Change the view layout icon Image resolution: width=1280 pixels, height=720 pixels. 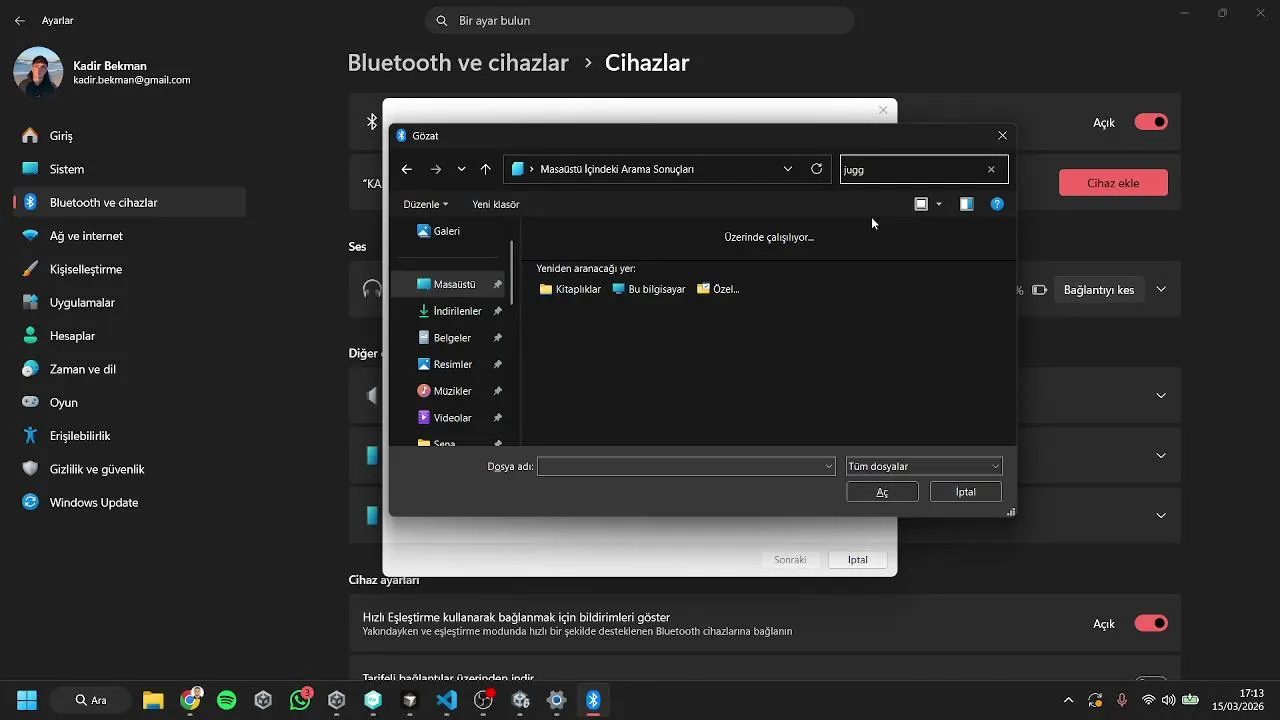tap(921, 204)
